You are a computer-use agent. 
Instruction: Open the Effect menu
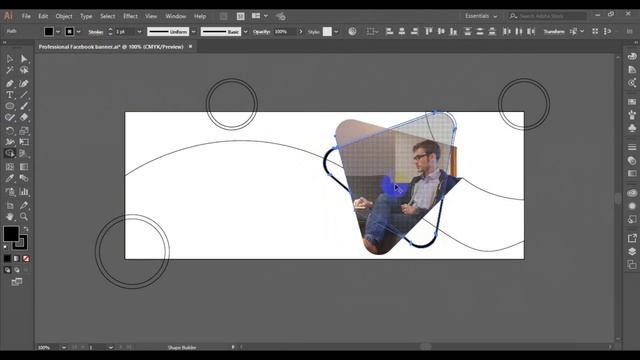tap(130, 16)
